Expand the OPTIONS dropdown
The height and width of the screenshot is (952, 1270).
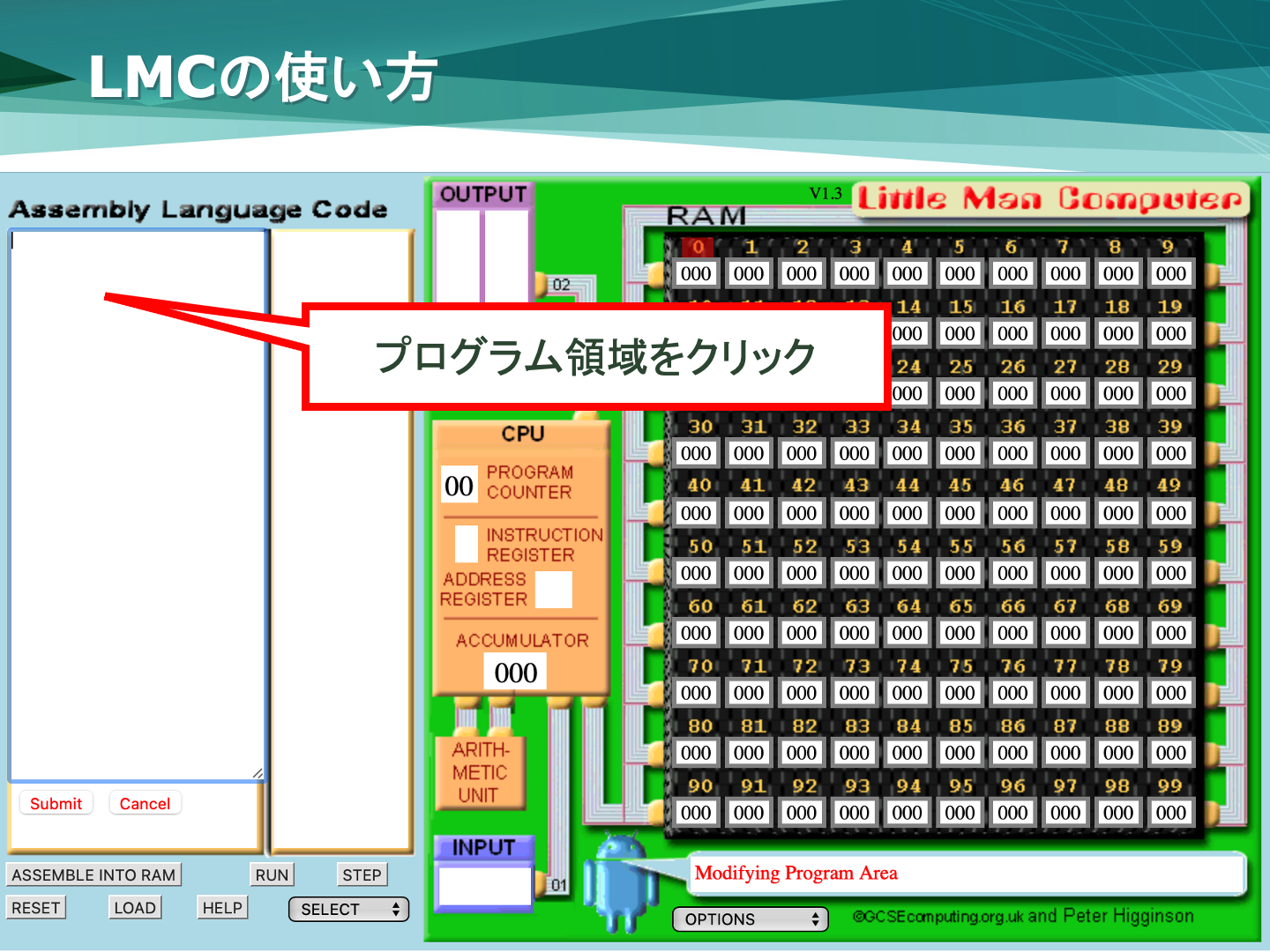751,919
